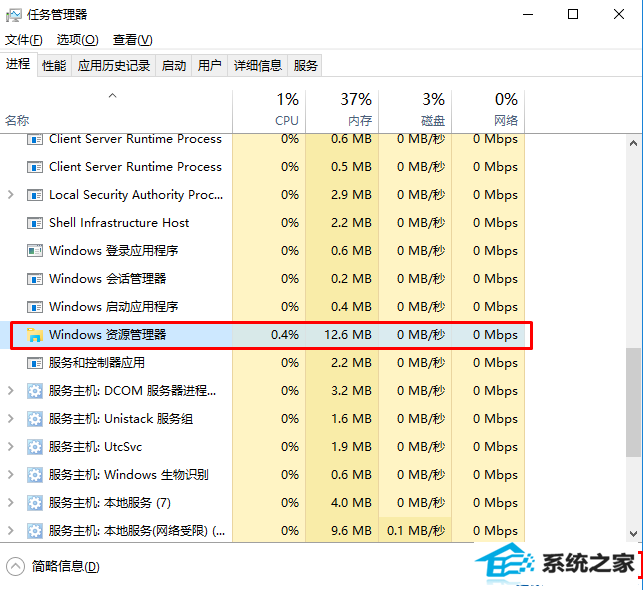Switch to the 启动 tab

(173, 66)
